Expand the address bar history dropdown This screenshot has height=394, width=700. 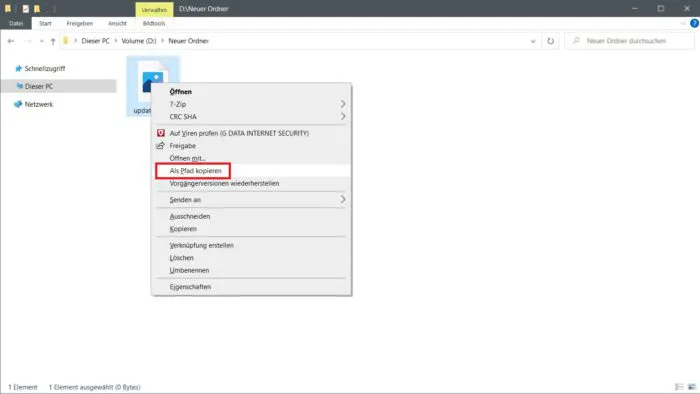pos(533,41)
